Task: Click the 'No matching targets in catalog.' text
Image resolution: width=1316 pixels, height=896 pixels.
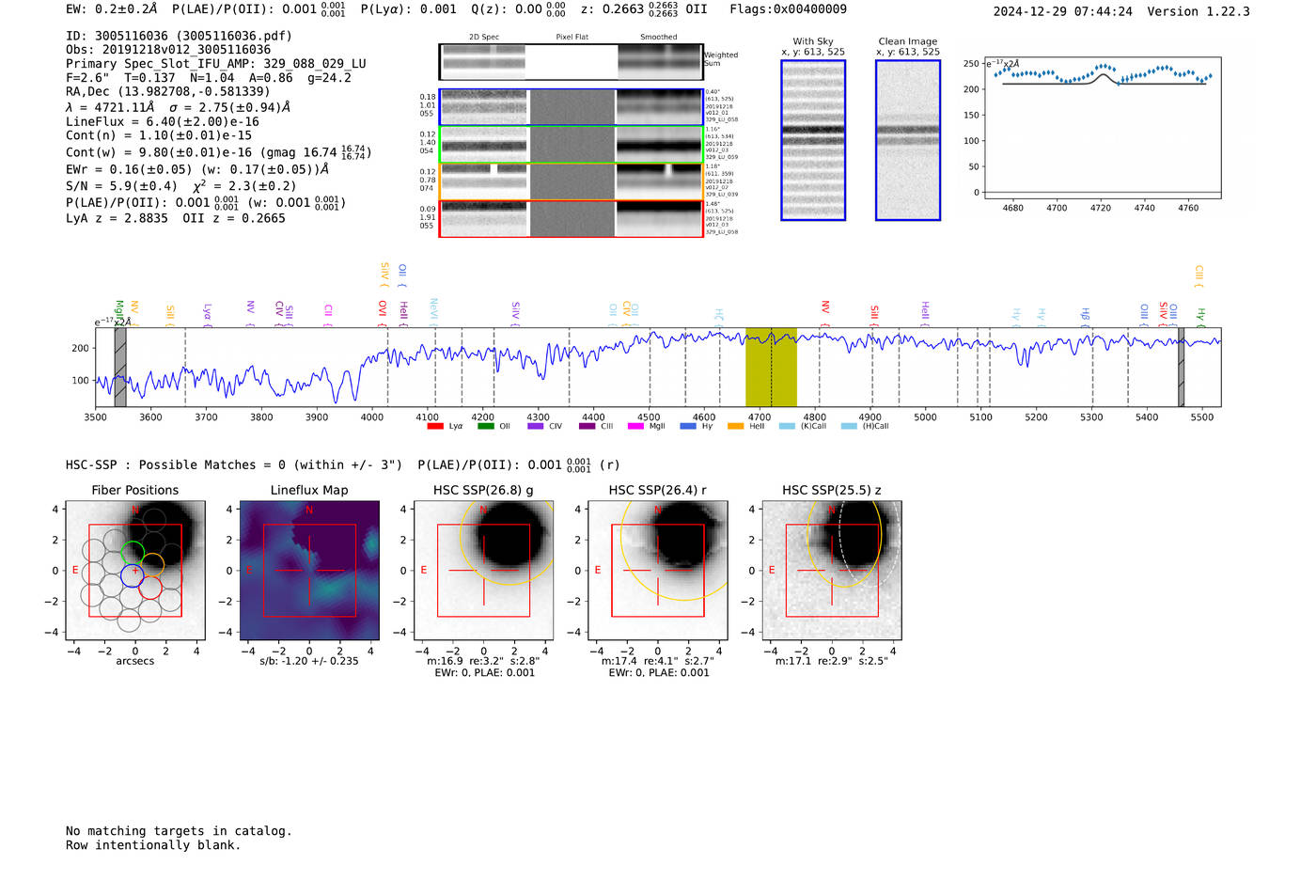Action: click(x=179, y=831)
